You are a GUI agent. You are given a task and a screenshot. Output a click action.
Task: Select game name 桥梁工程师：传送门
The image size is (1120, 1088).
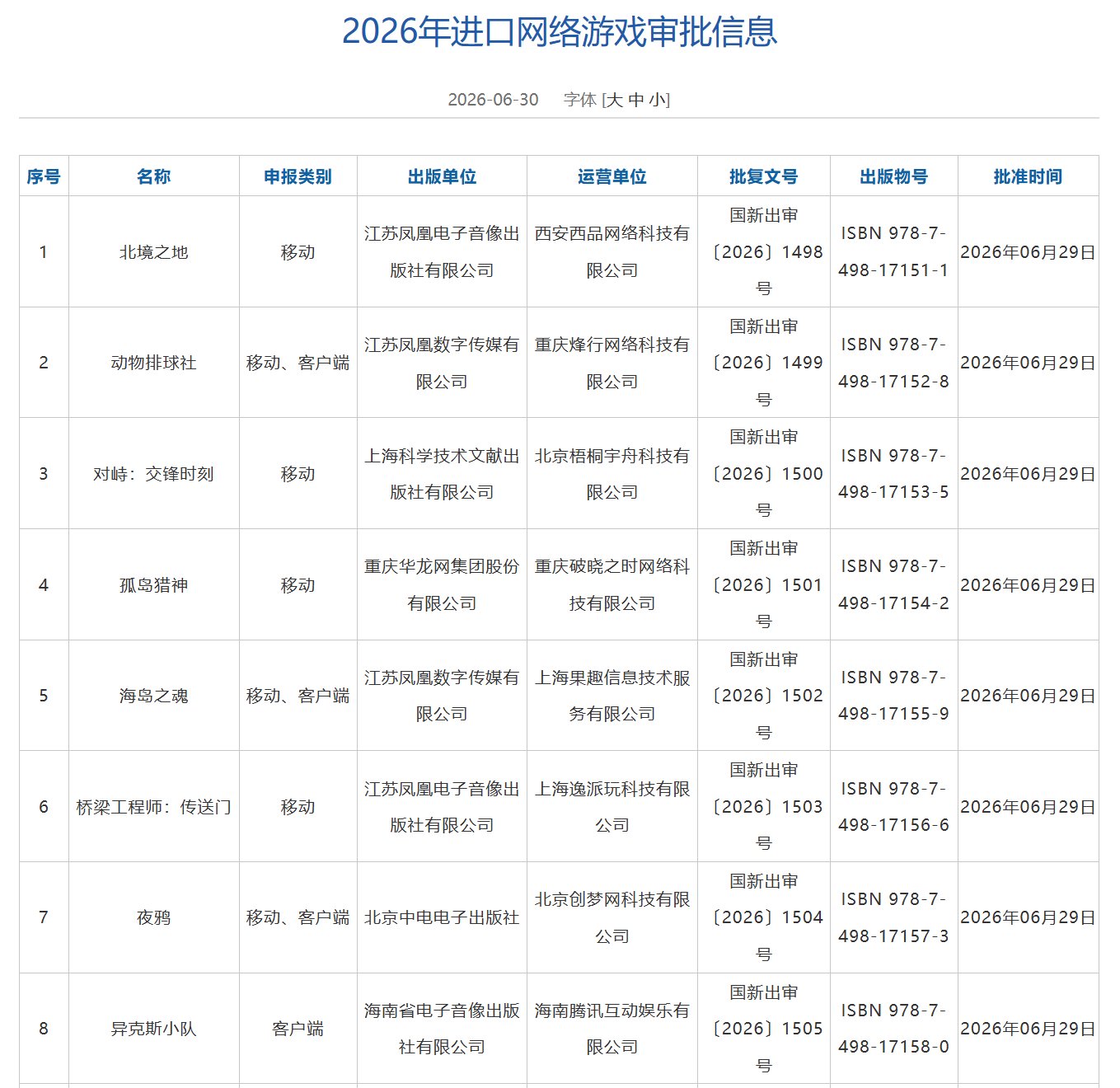(154, 807)
